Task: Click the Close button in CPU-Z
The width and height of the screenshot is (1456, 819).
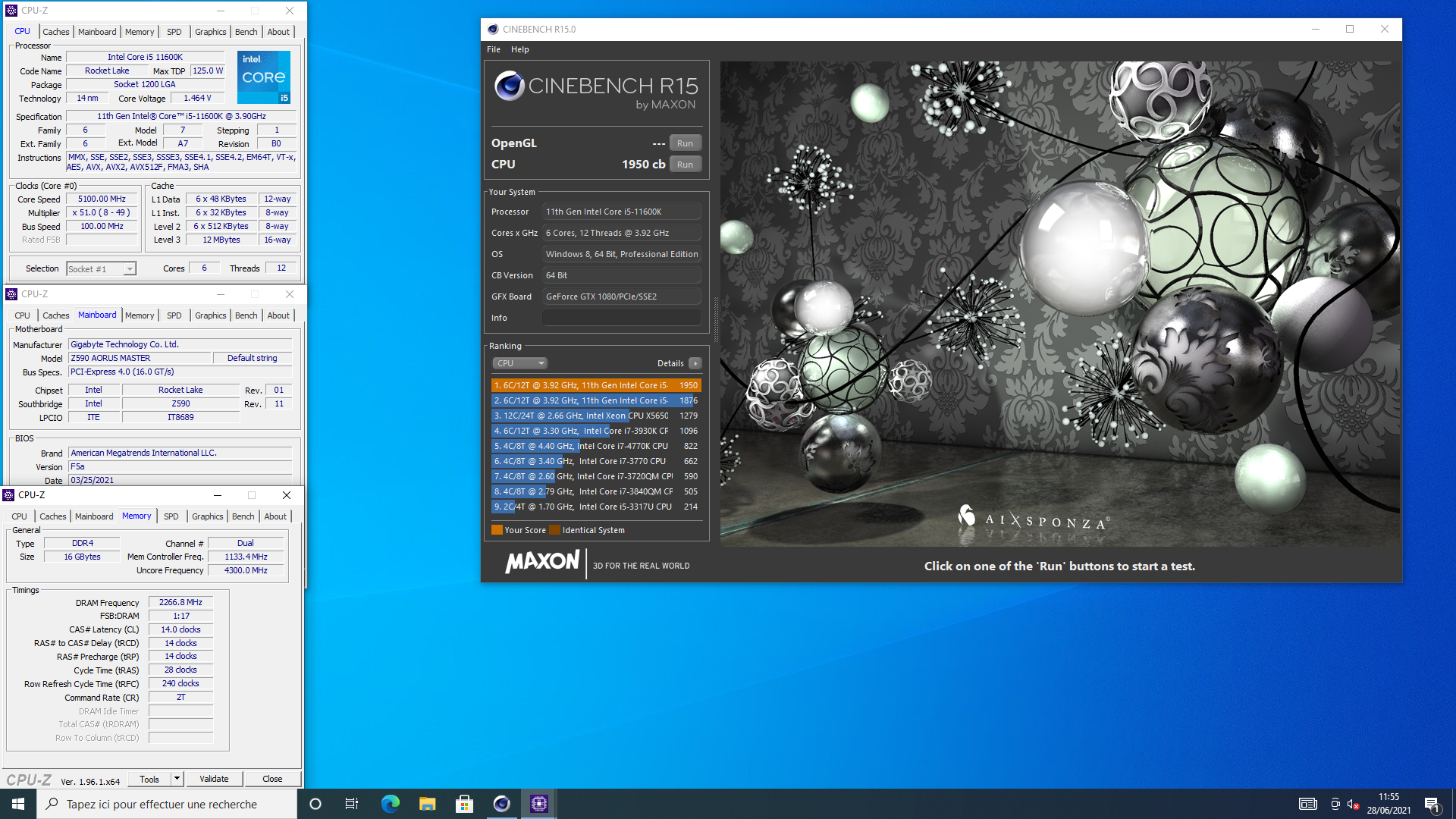Action: (x=272, y=779)
